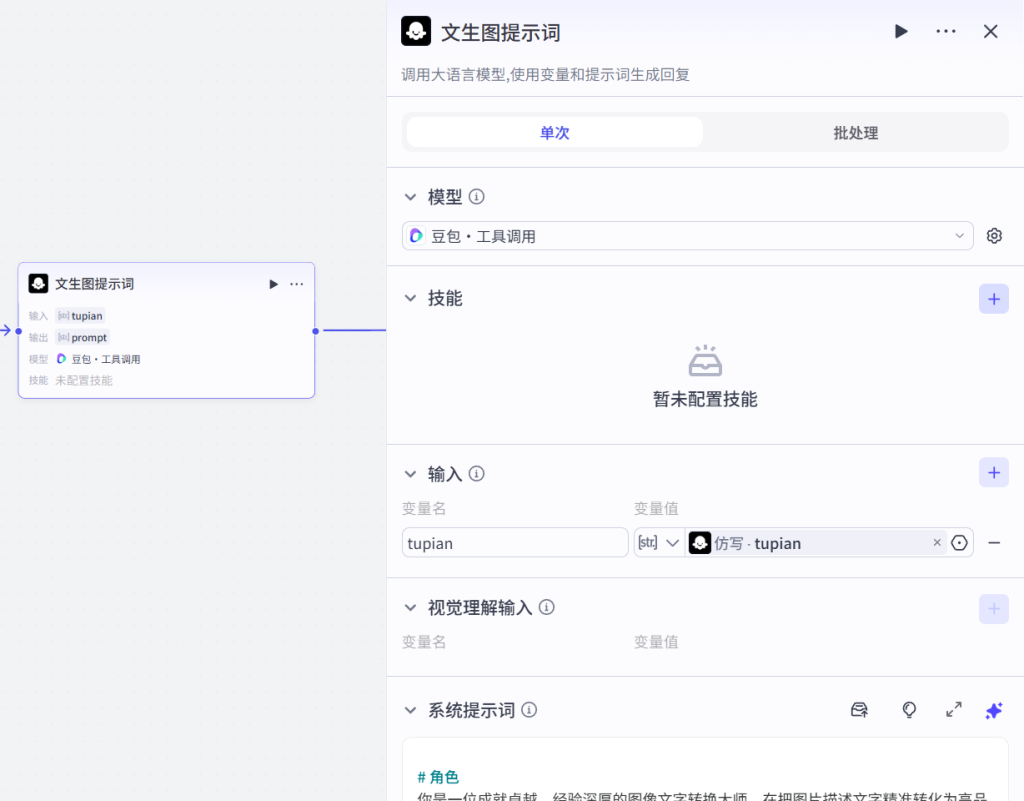Viewport: 1024px width, 801px height.
Task: Click the tupian variable name field
Action: tap(515, 543)
